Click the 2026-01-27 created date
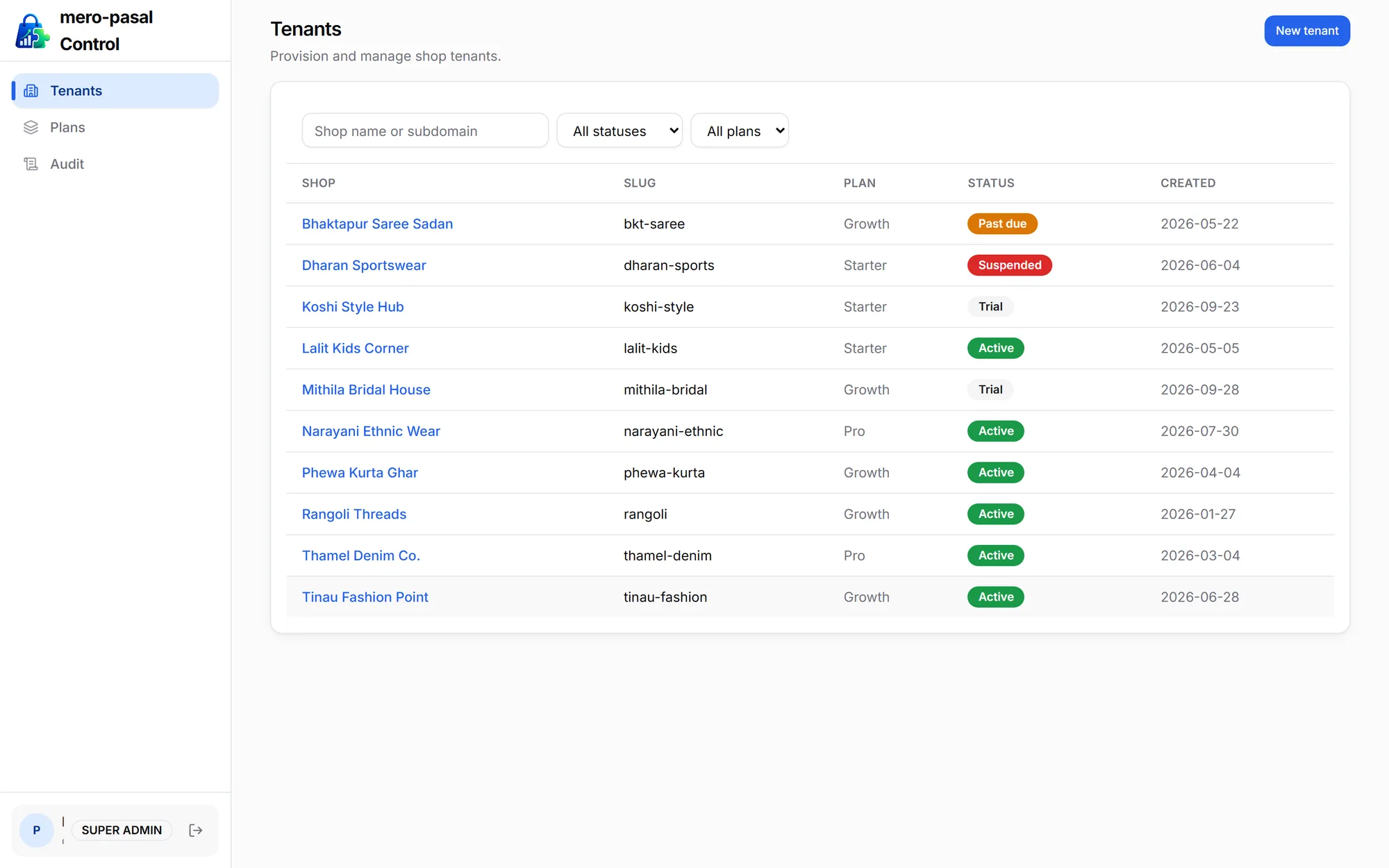 pyautogui.click(x=1198, y=515)
